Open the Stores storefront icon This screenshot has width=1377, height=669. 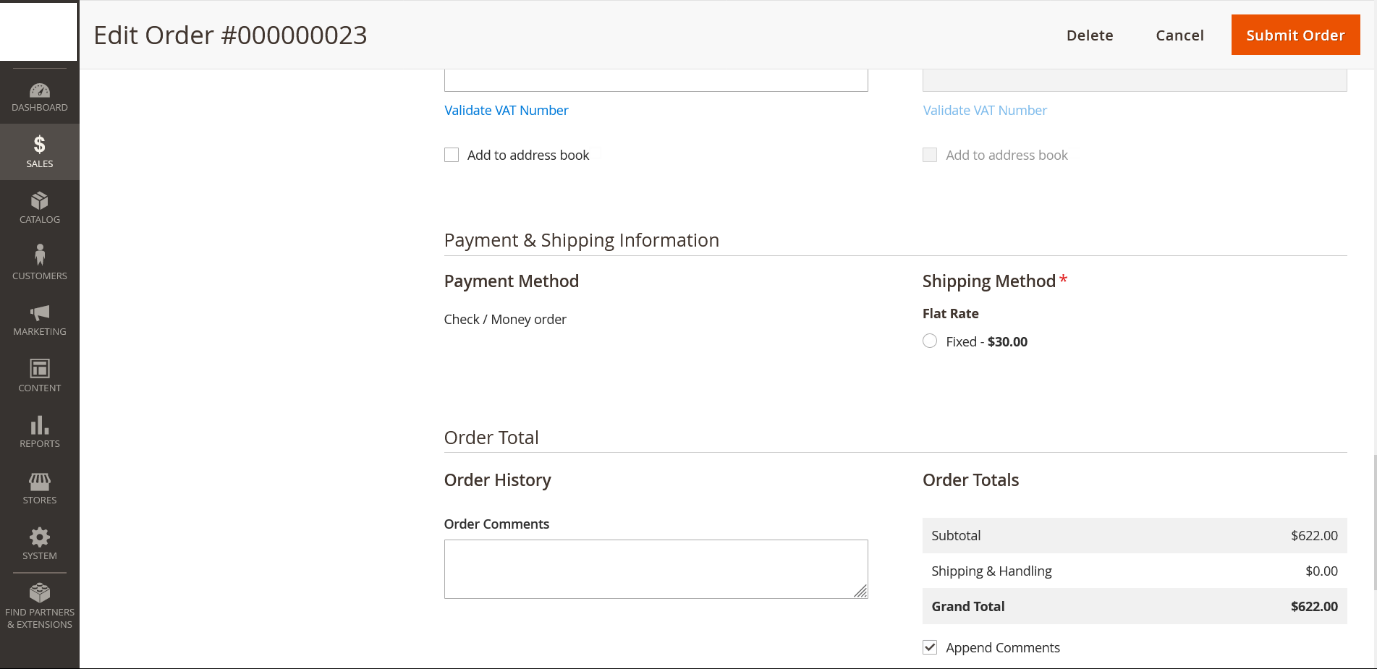tap(40, 482)
